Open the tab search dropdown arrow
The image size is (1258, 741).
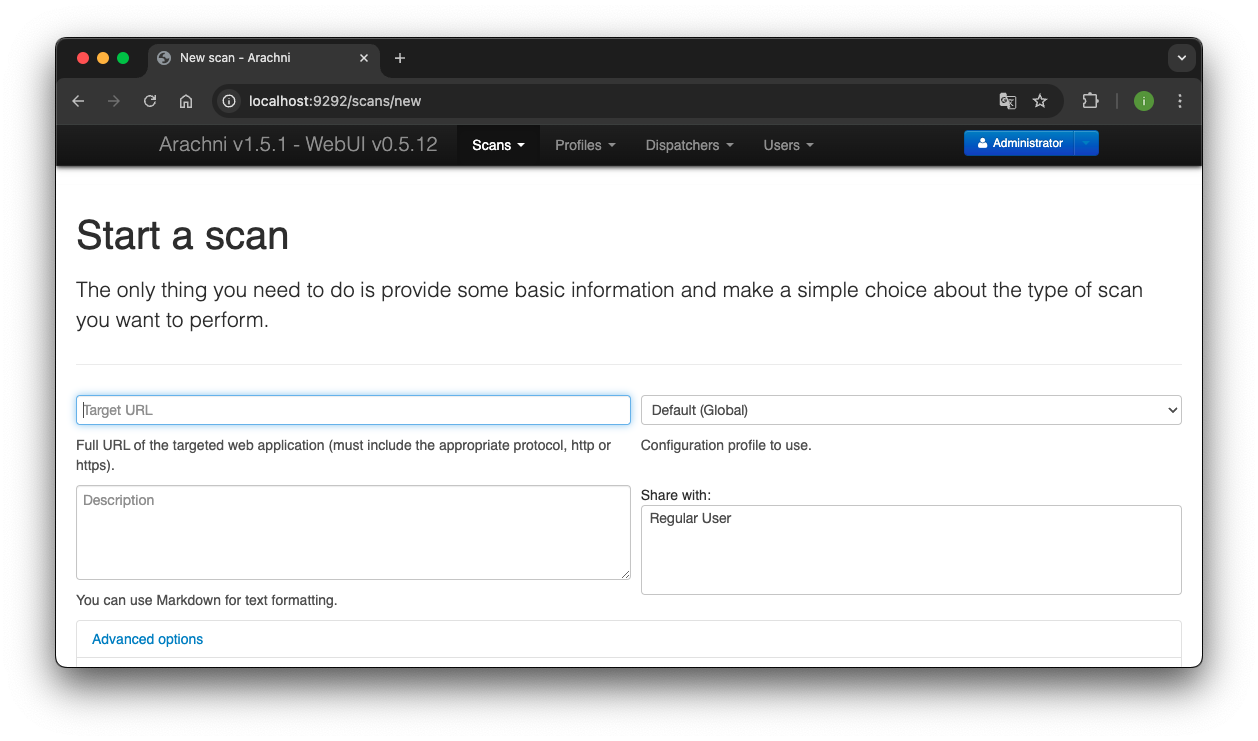coord(1182,58)
